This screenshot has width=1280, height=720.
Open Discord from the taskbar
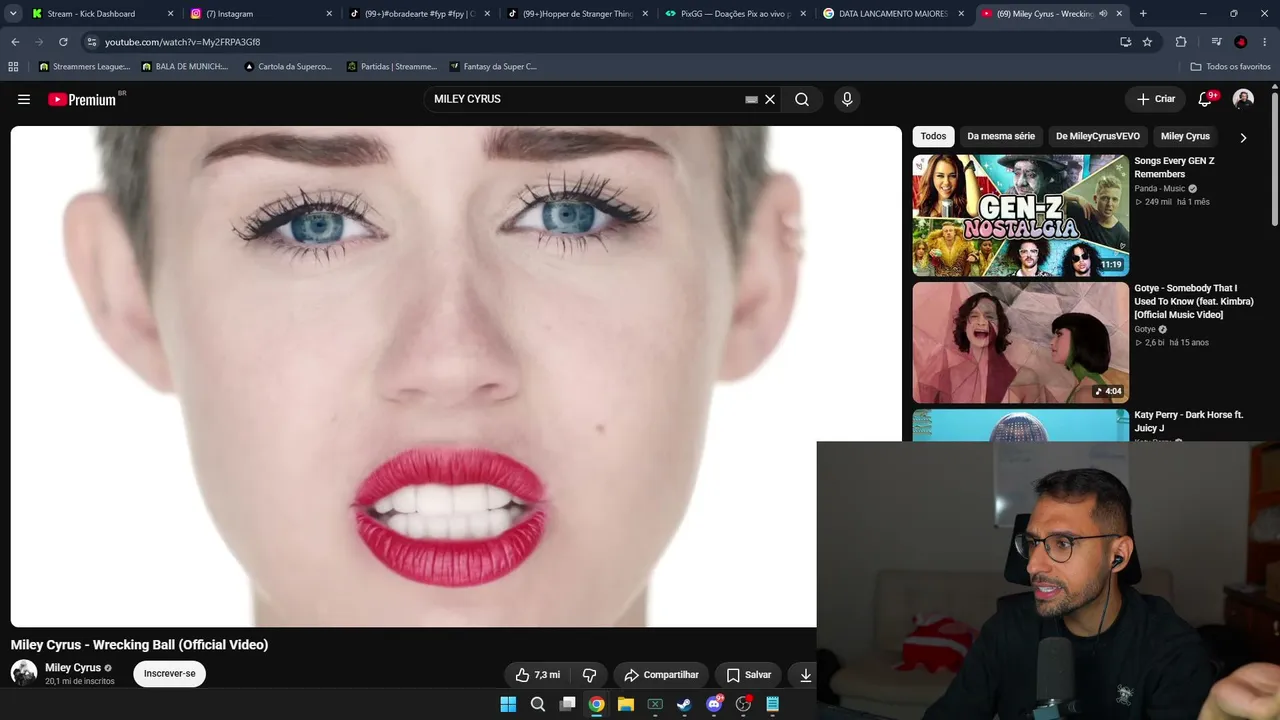(714, 704)
